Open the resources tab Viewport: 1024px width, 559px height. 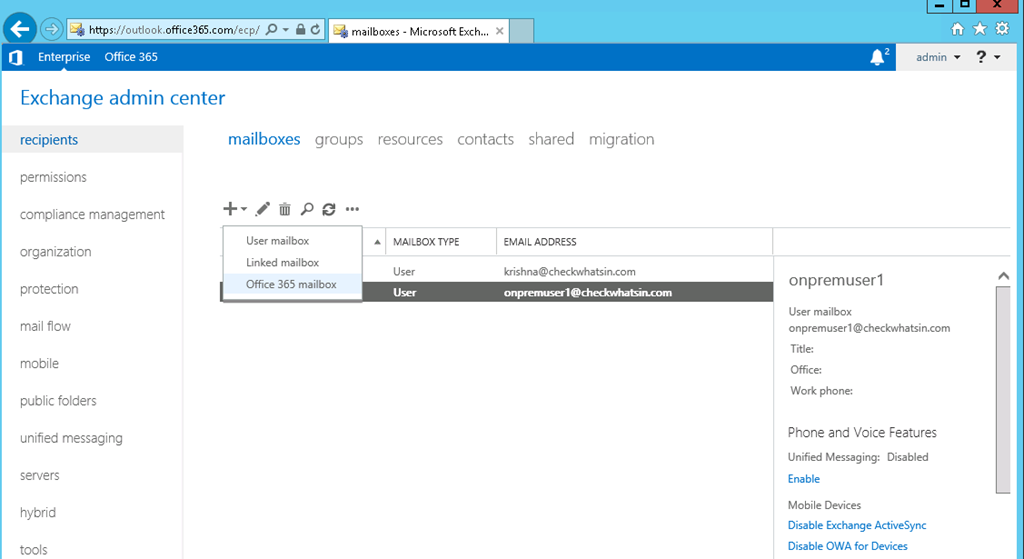coord(410,139)
